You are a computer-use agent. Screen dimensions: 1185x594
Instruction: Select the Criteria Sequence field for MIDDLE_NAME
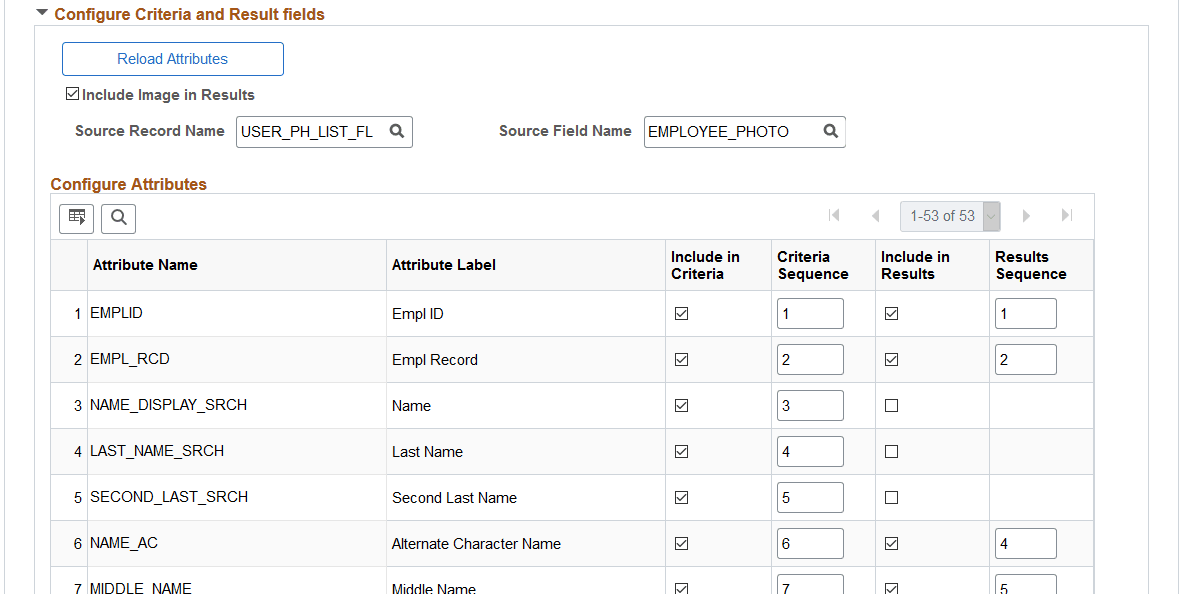click(810, 585)
